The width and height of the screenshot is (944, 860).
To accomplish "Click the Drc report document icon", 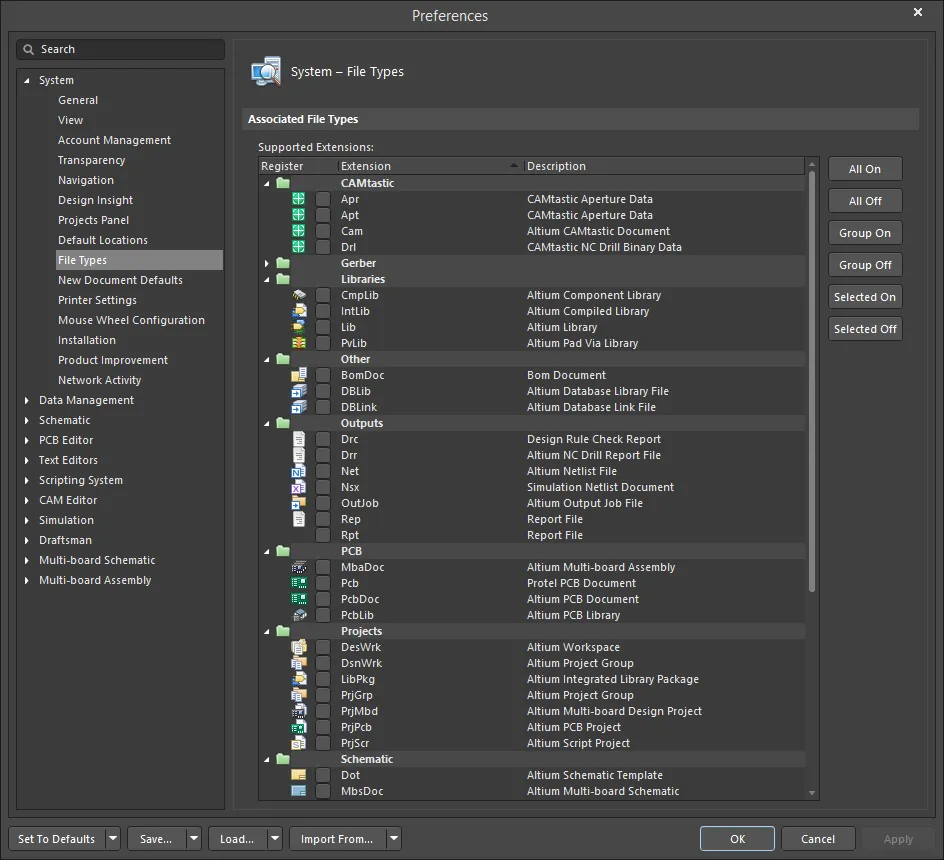I will click(x=299, y=439).
